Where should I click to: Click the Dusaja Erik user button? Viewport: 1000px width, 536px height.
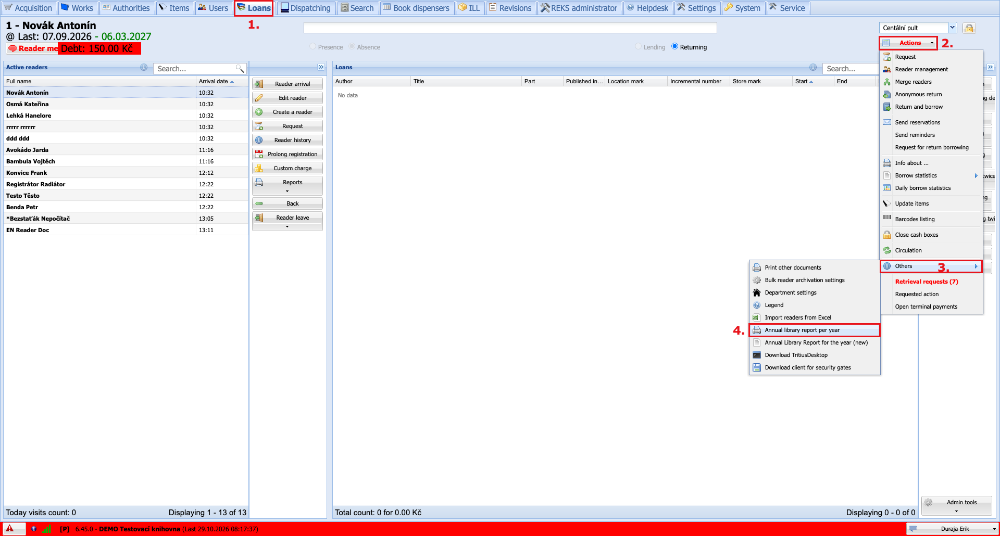coord(951,529)
